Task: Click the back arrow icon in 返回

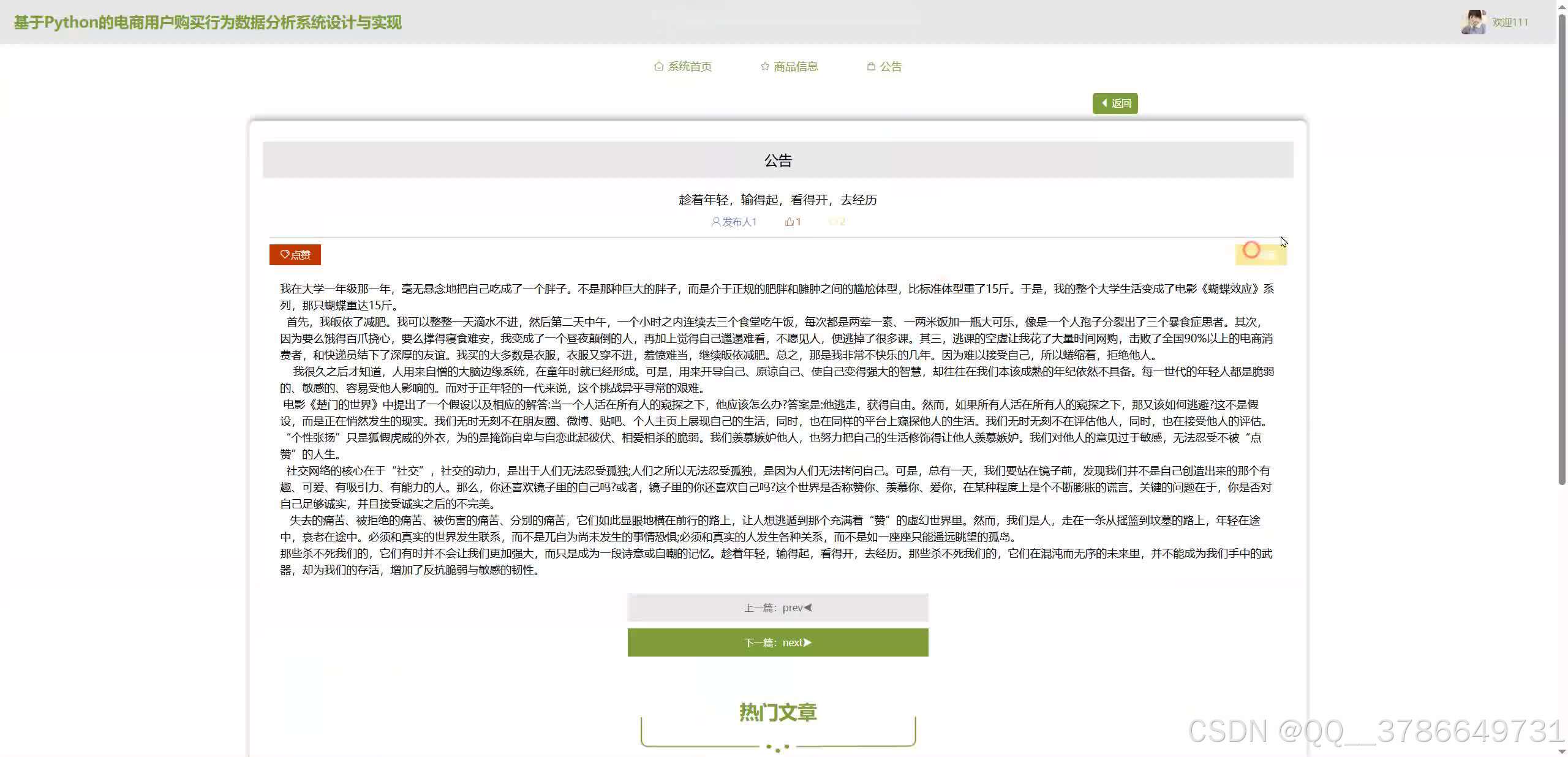Action: [x=1104, y=103]
